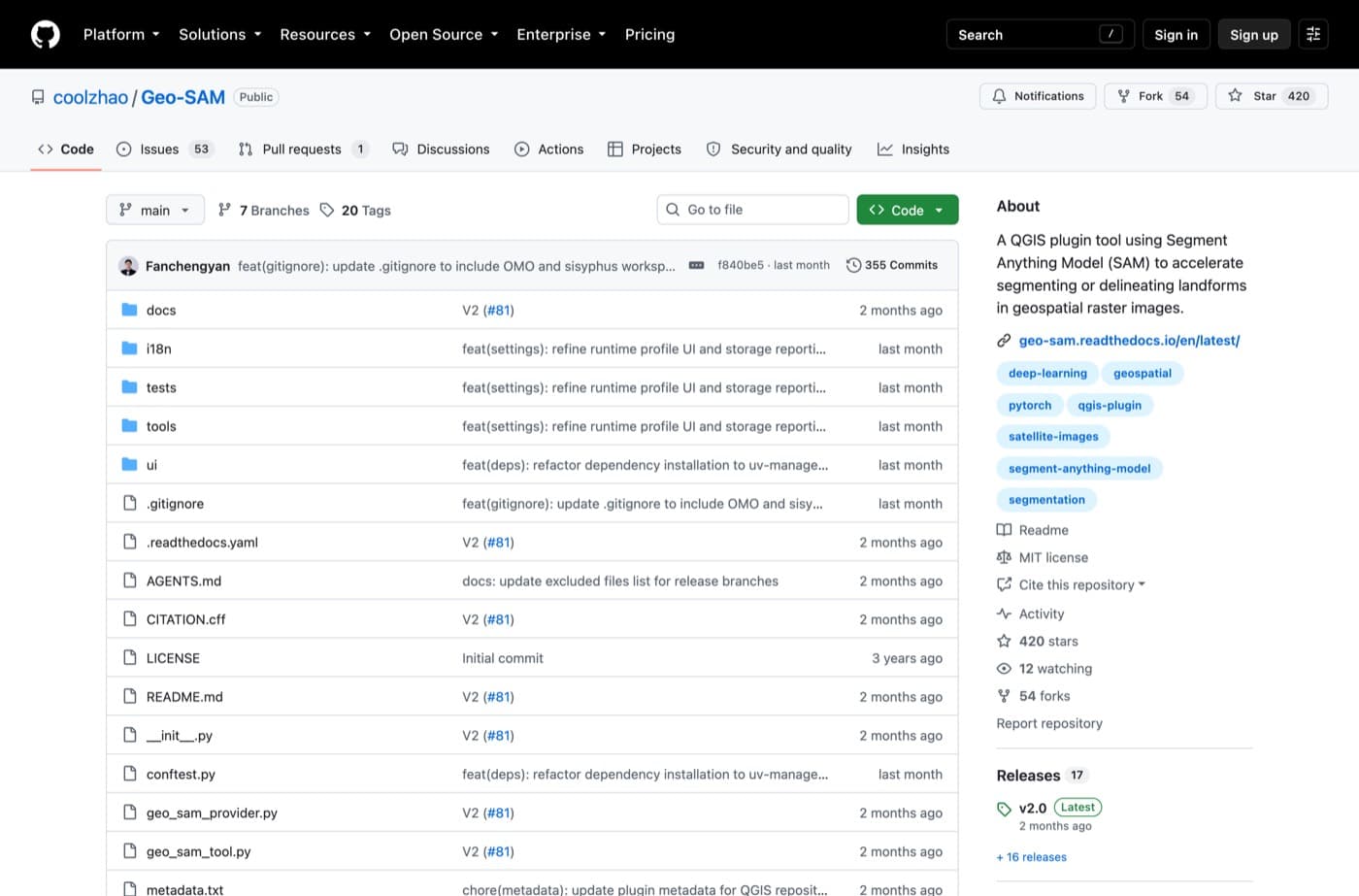This screenshot has height=896, width=1359.
Task: Open the main branch selector dropdown
Action: pos(155,210)
